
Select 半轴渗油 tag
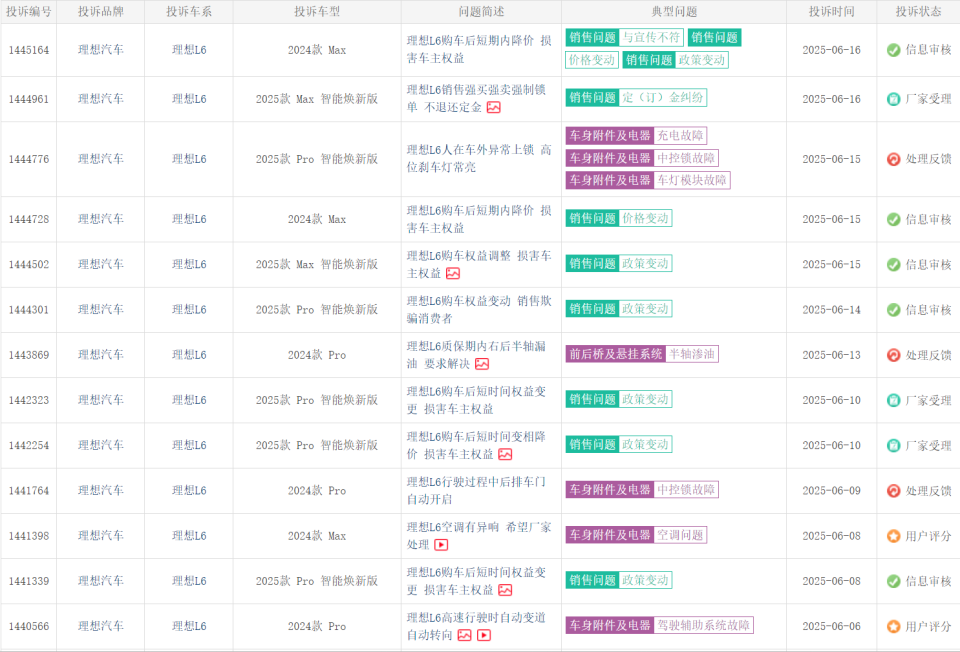pos(692,354)
